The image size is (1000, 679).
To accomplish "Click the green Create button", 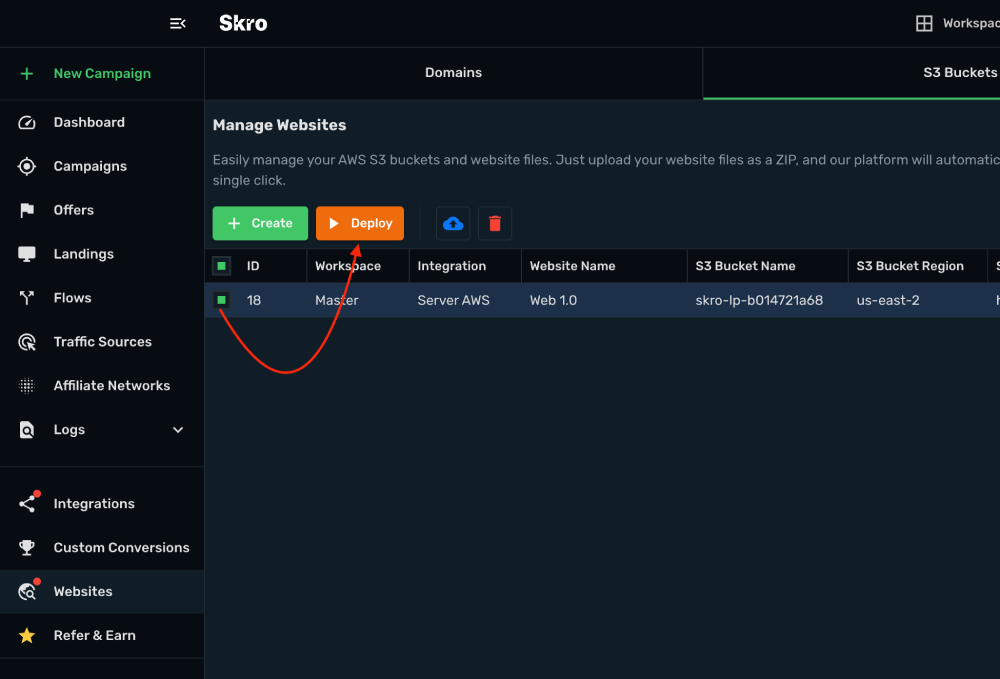I will click(x=260, y=223).
